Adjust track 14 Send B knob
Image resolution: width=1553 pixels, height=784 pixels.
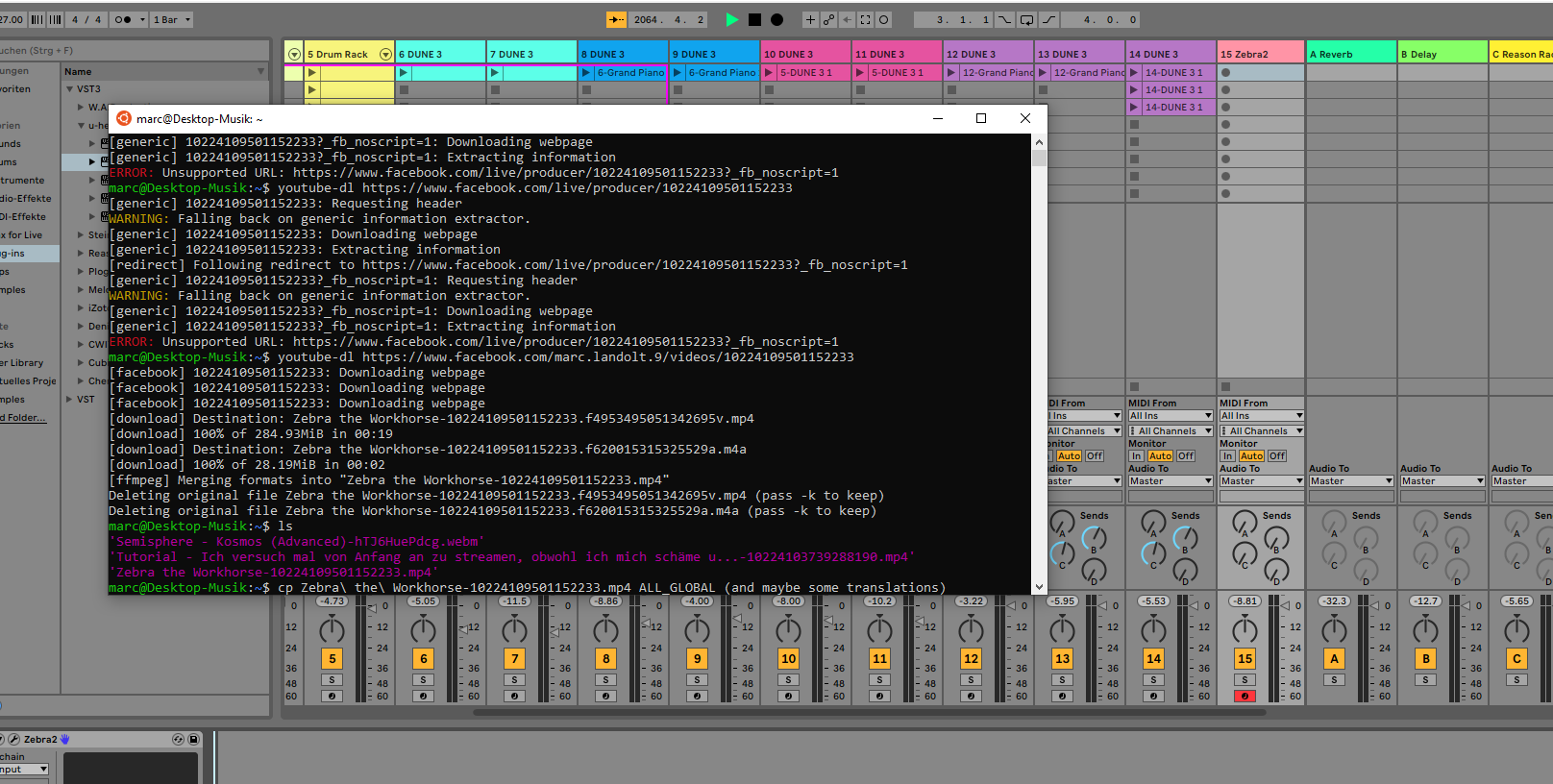(1185, 539)
